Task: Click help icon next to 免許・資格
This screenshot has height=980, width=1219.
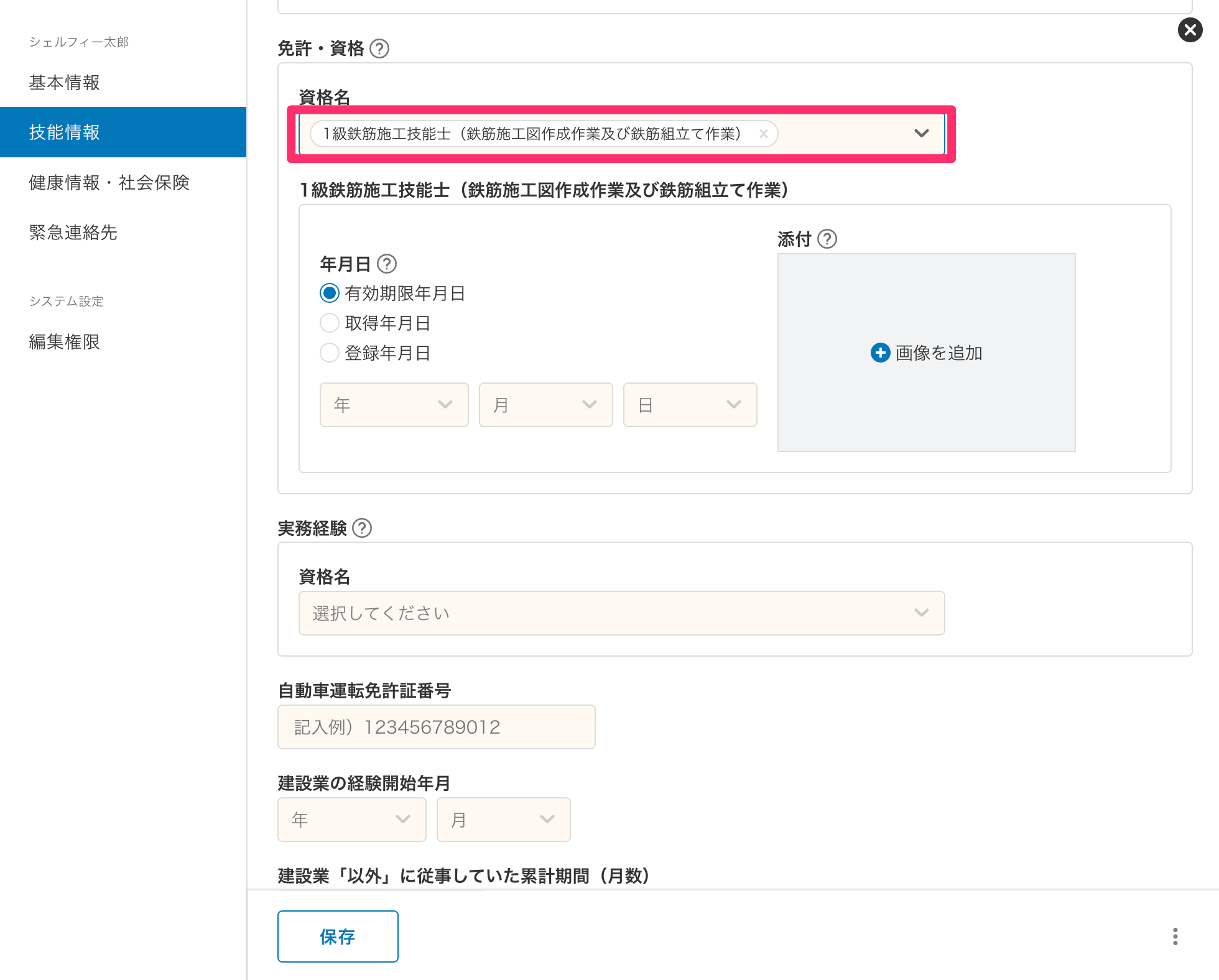Action: [x=379, y=49]
